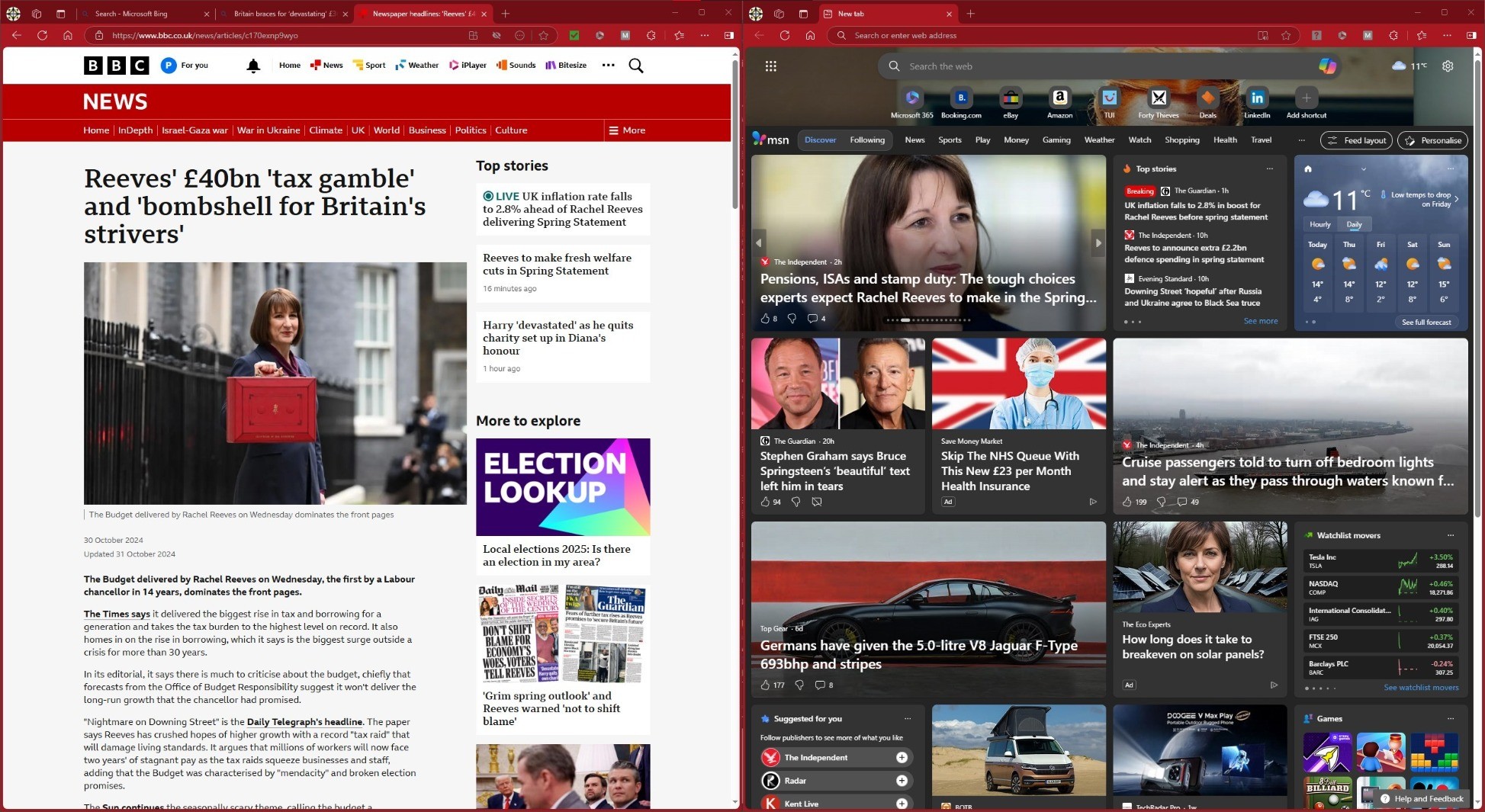1485x812 pixels.
Task: Advance MSN headline carousel next arrow
Action: 1098,243
